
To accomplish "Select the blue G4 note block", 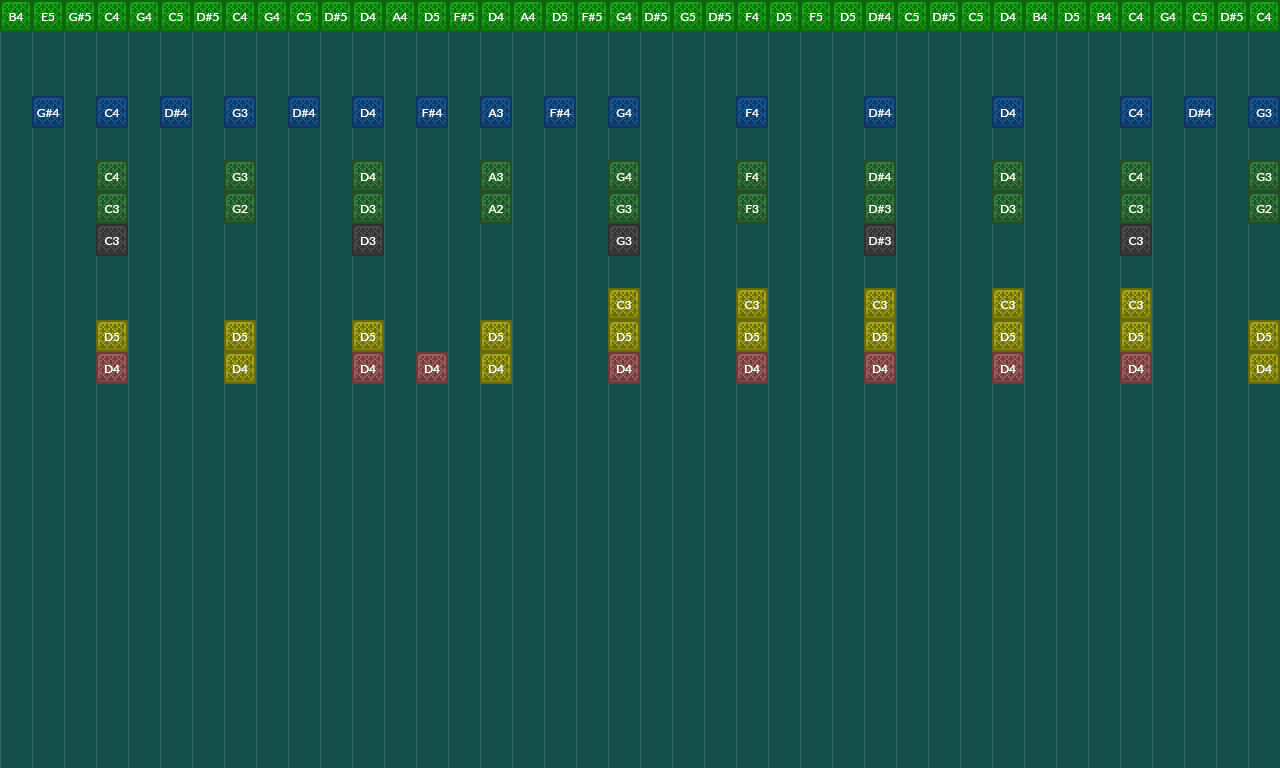I will click(x=624, y=112).
